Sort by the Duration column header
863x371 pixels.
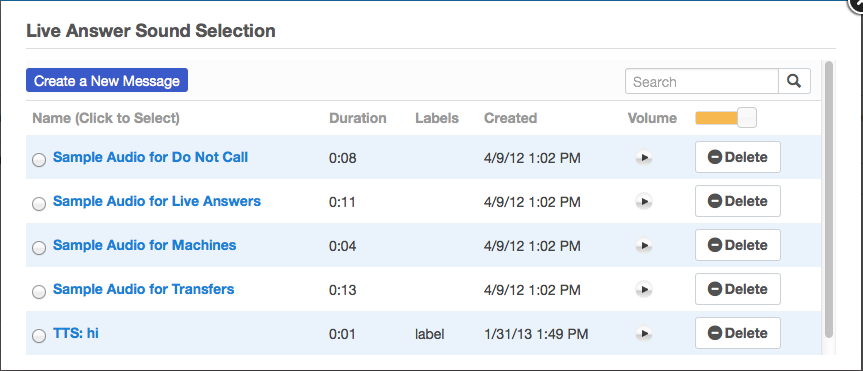[358, 118]
